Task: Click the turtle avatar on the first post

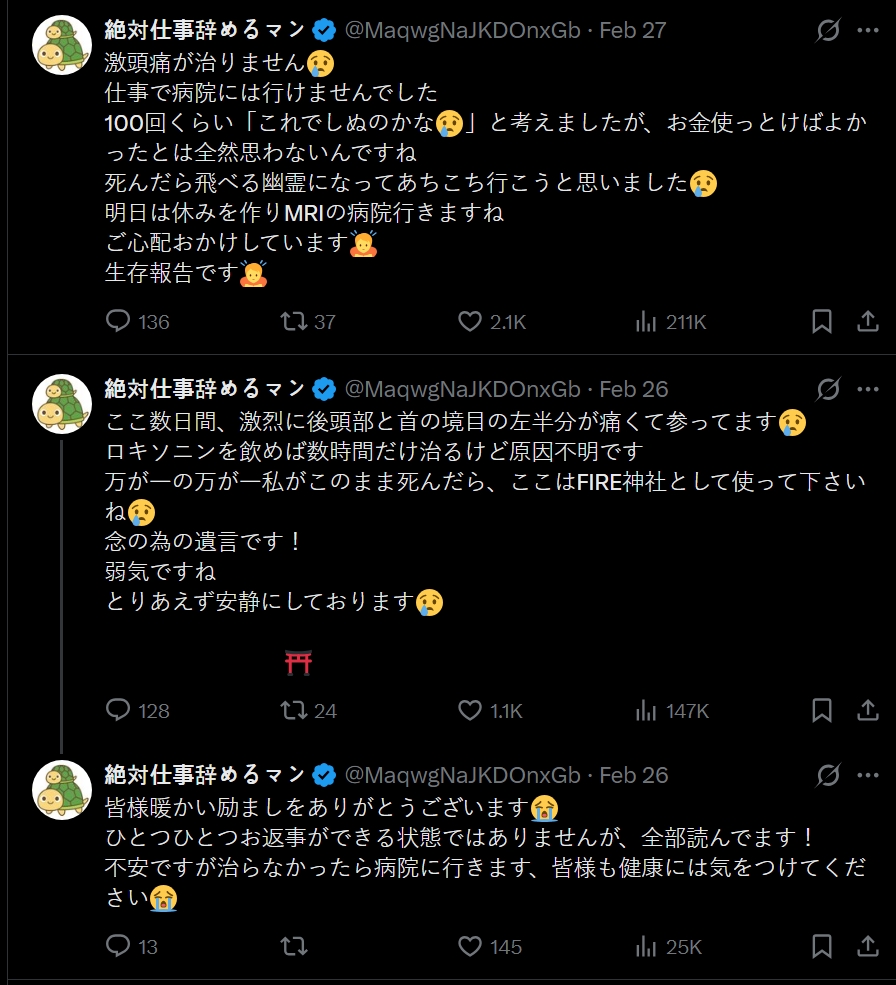Action: 63,46
